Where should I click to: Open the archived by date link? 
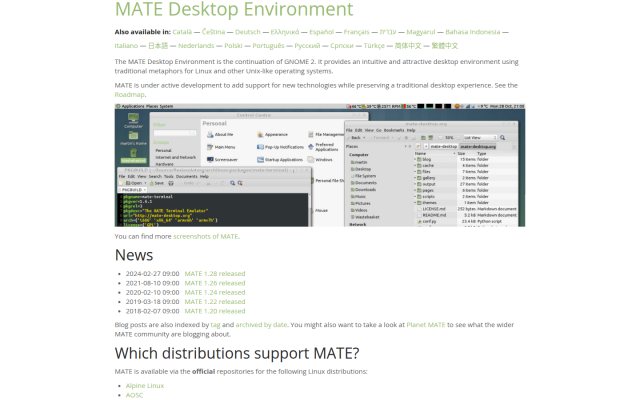click(x=261, y=325)
